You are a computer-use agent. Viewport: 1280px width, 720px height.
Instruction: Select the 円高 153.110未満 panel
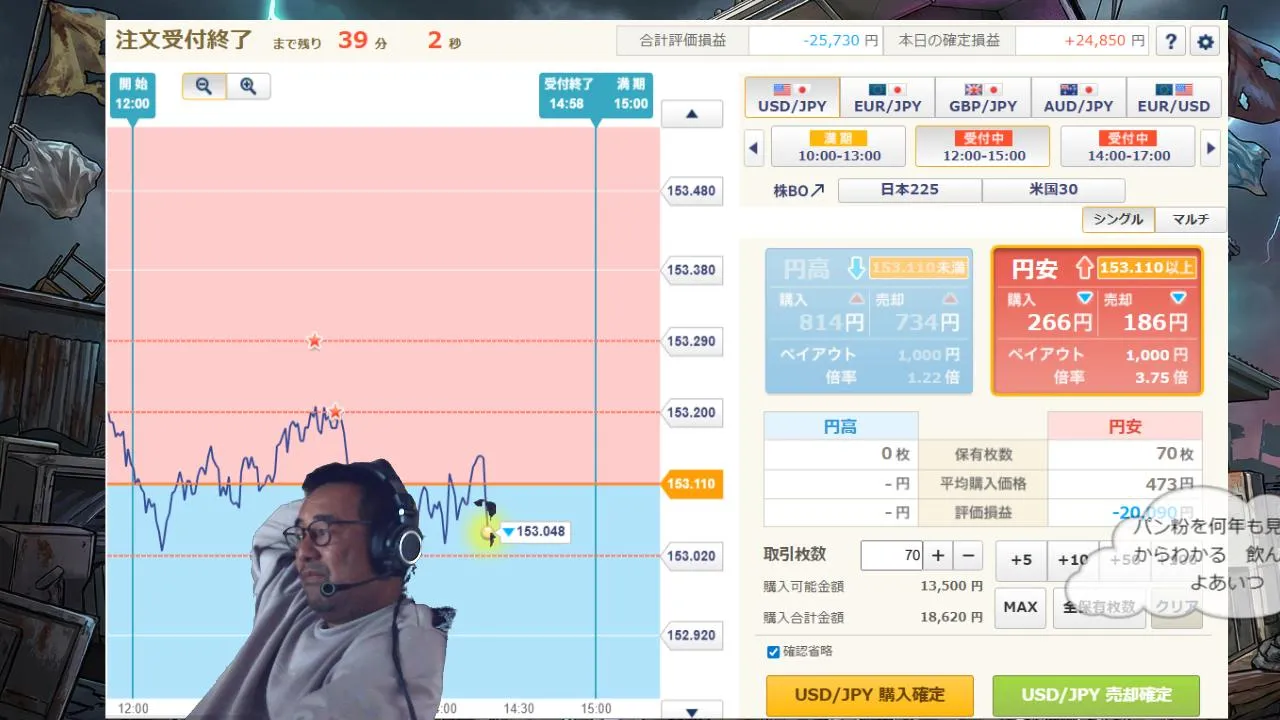coord(869,320)
